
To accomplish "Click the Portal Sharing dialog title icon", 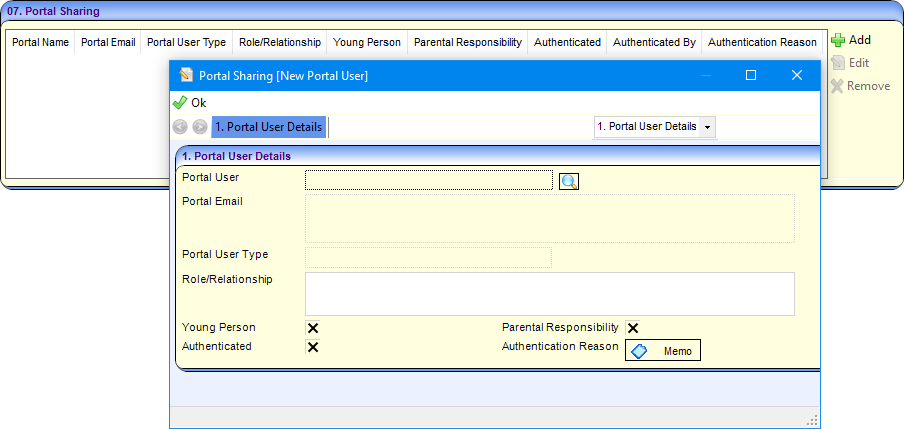I will point(186,75).
